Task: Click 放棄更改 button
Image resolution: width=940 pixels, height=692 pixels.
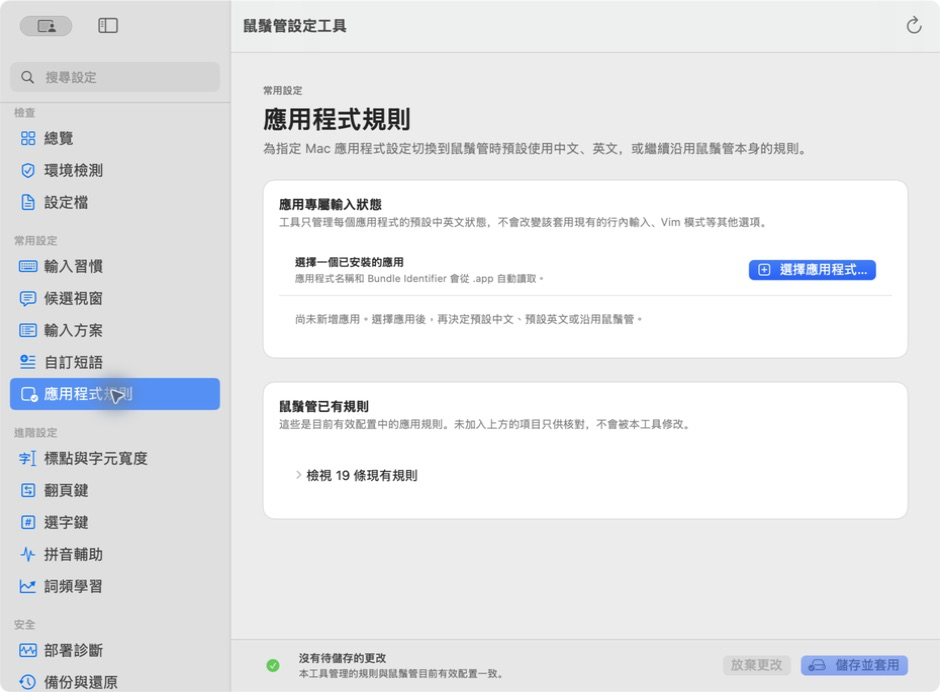Action: click(757, 665)
